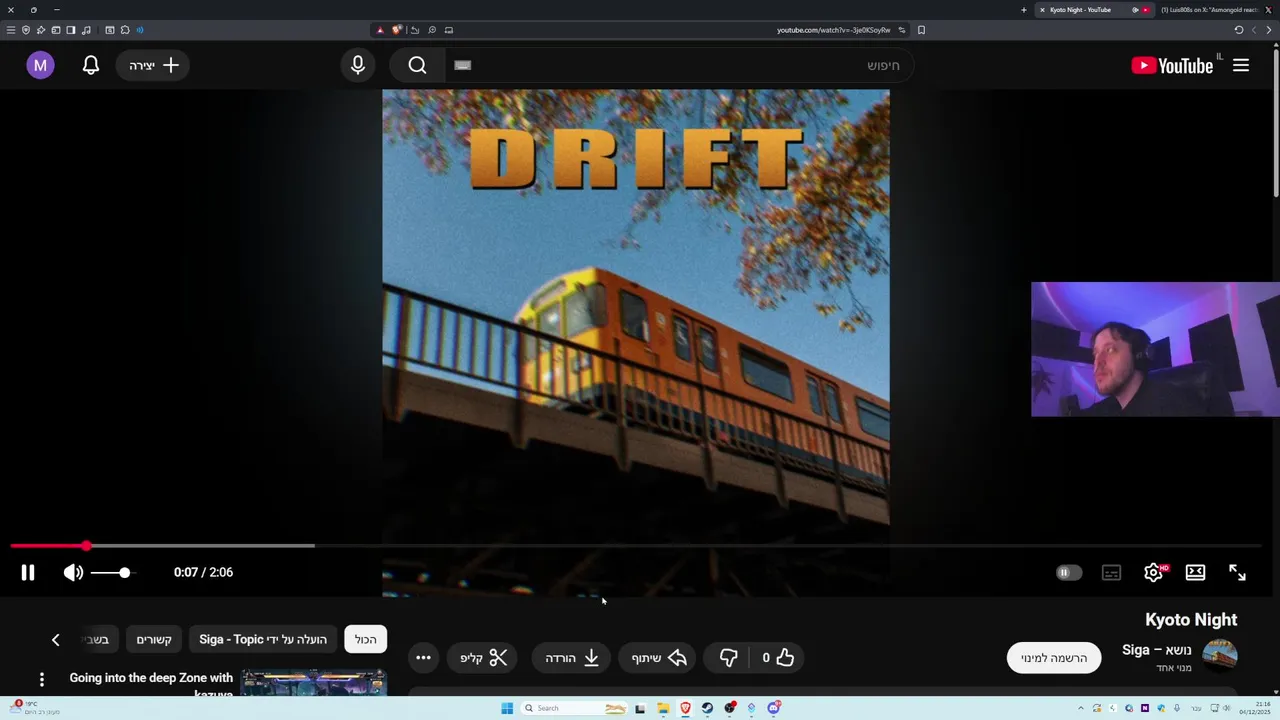1280x720 pixels.
Task: Switch to the Kyoto Night - YouTube tab
Action: 1093,10
